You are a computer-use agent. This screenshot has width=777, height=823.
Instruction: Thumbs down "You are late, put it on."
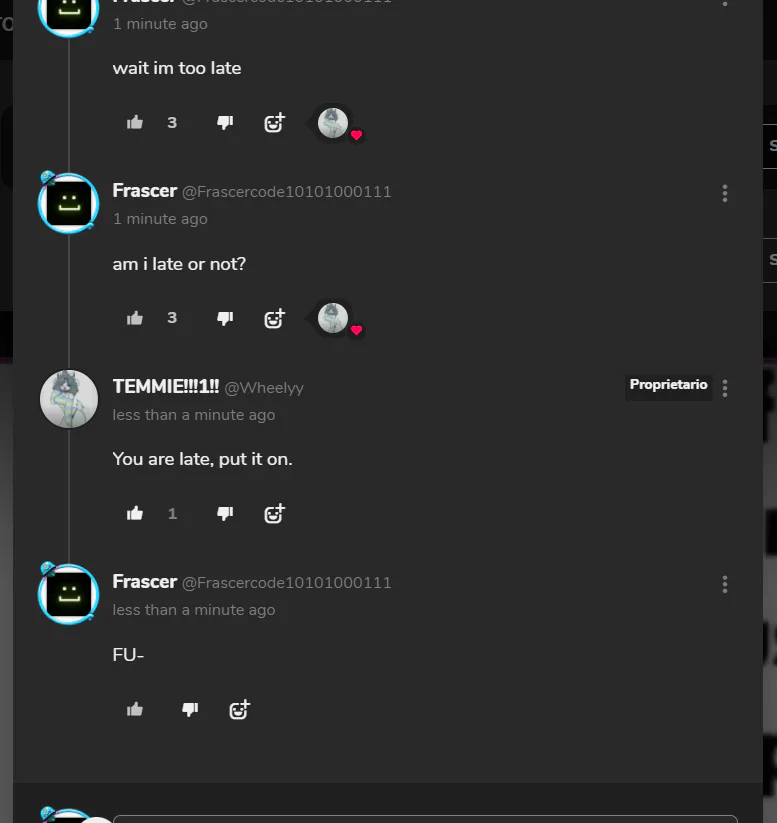pyautogui.click(x=225, y=513)
